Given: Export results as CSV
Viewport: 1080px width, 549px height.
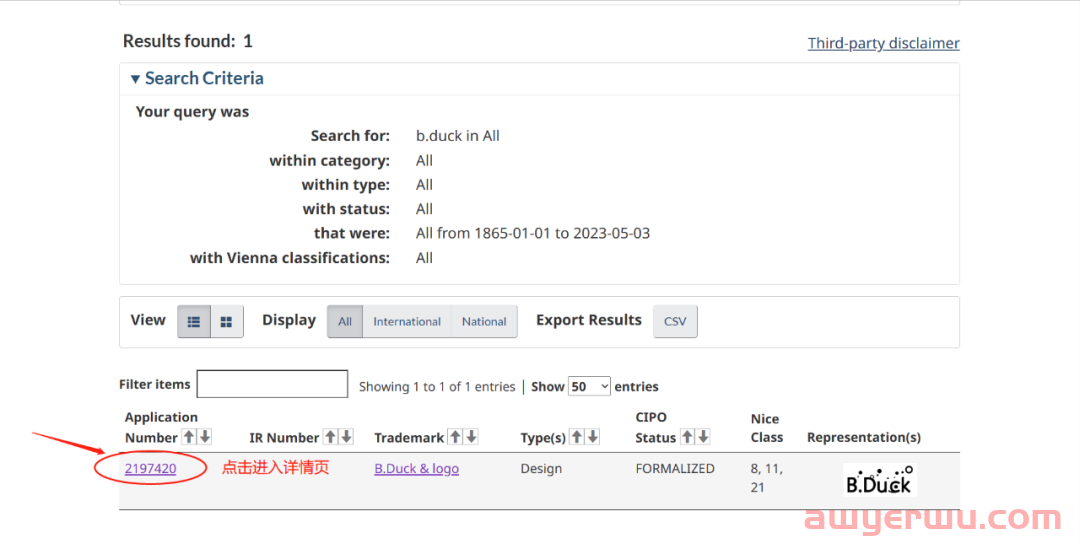Looking at the screenshot, I should tap(675, 322).
